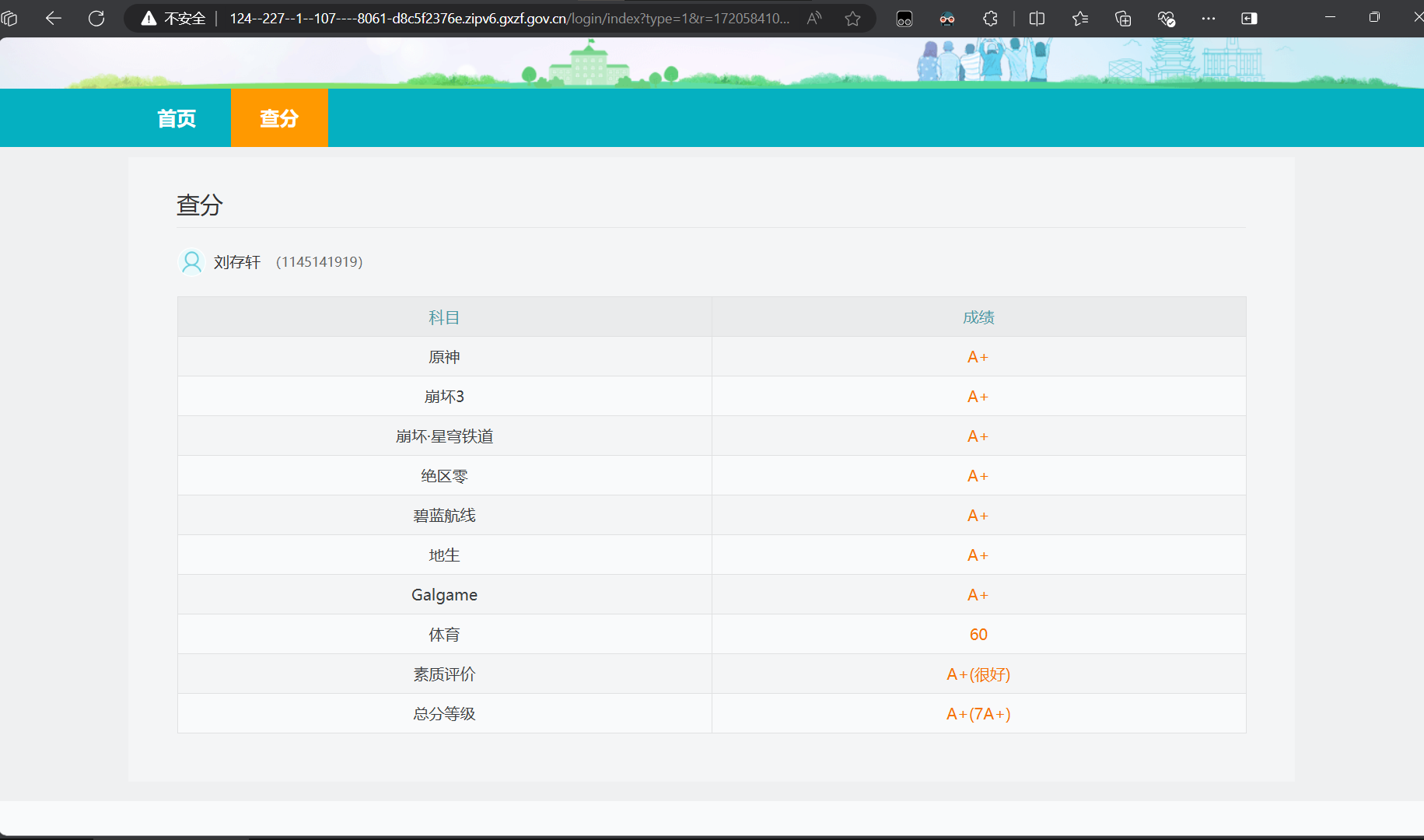The image size is (1424, 840).
Task: Click the A+ grade for 崩坏·星穹铁道
Action: pyautogui.click(x=978, y=436)
